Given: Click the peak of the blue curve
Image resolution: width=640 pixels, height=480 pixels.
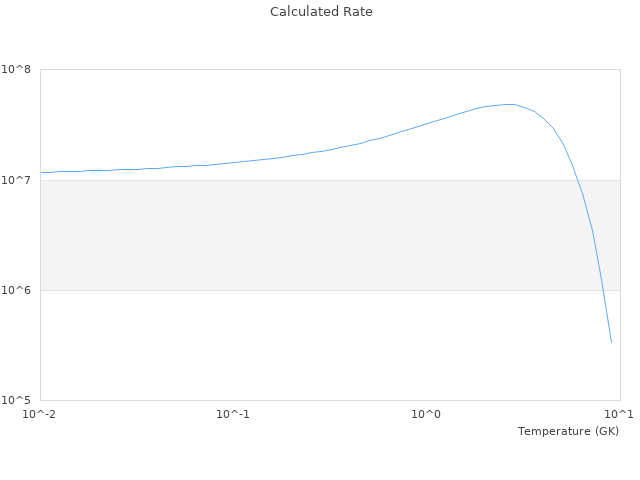Looking at the screenshot, I should 511,104.
